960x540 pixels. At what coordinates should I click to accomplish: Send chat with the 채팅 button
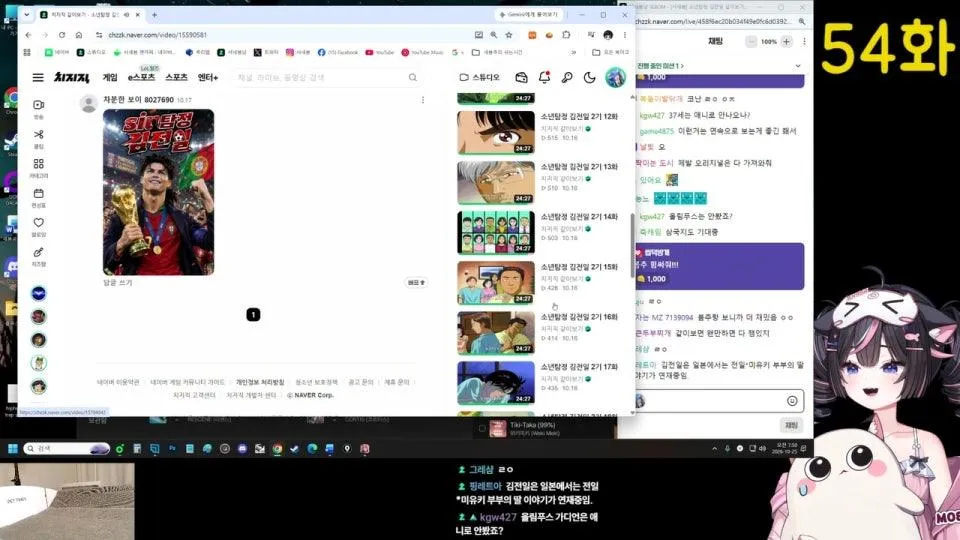coord(792,425)
